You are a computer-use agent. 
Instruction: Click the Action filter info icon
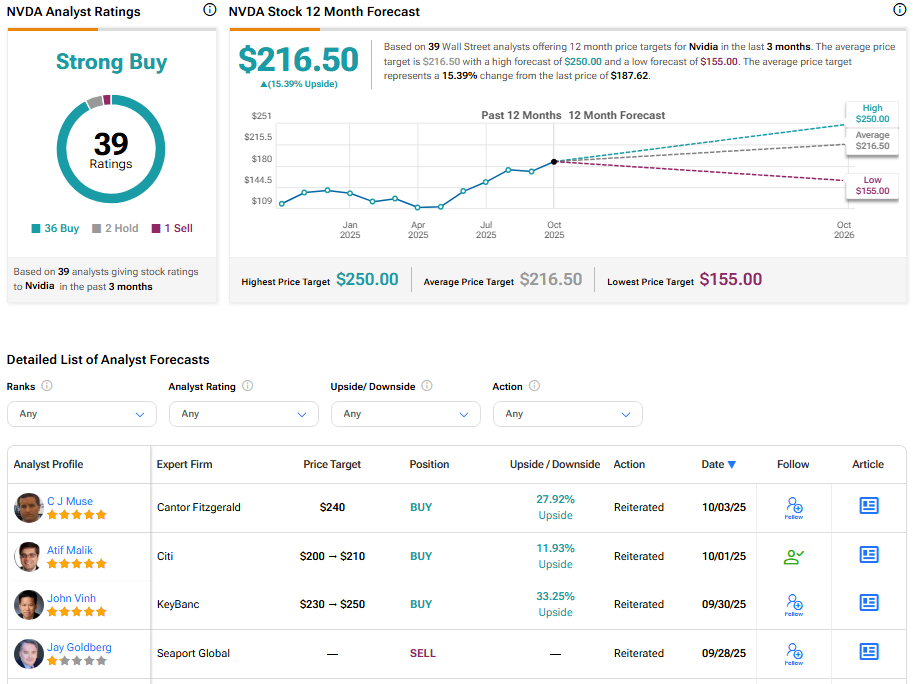(x=534, y=386)
